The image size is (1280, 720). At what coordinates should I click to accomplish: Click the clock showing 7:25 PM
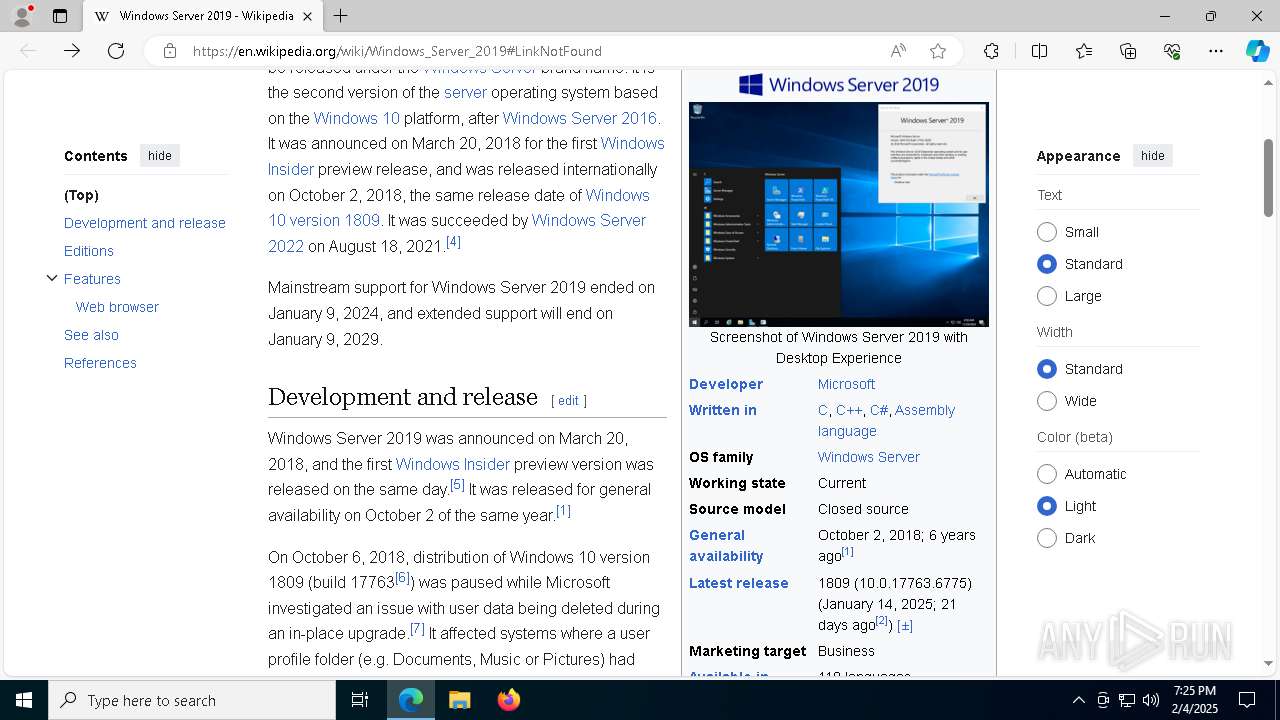(1195, 700)
